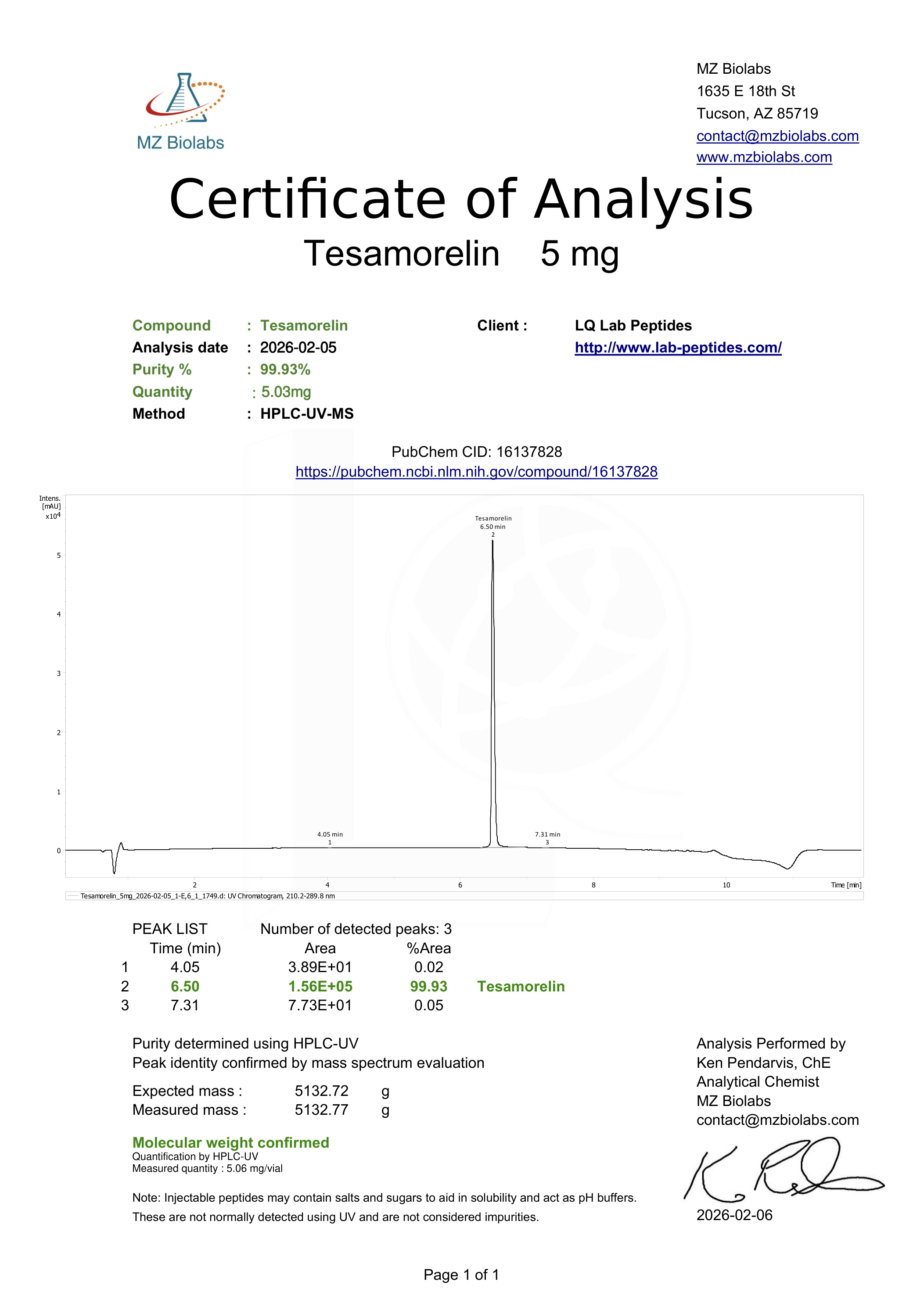924x1307 pixels.
Task: Open the www.mzbiolabs.com website link
Action: point(764,157)
